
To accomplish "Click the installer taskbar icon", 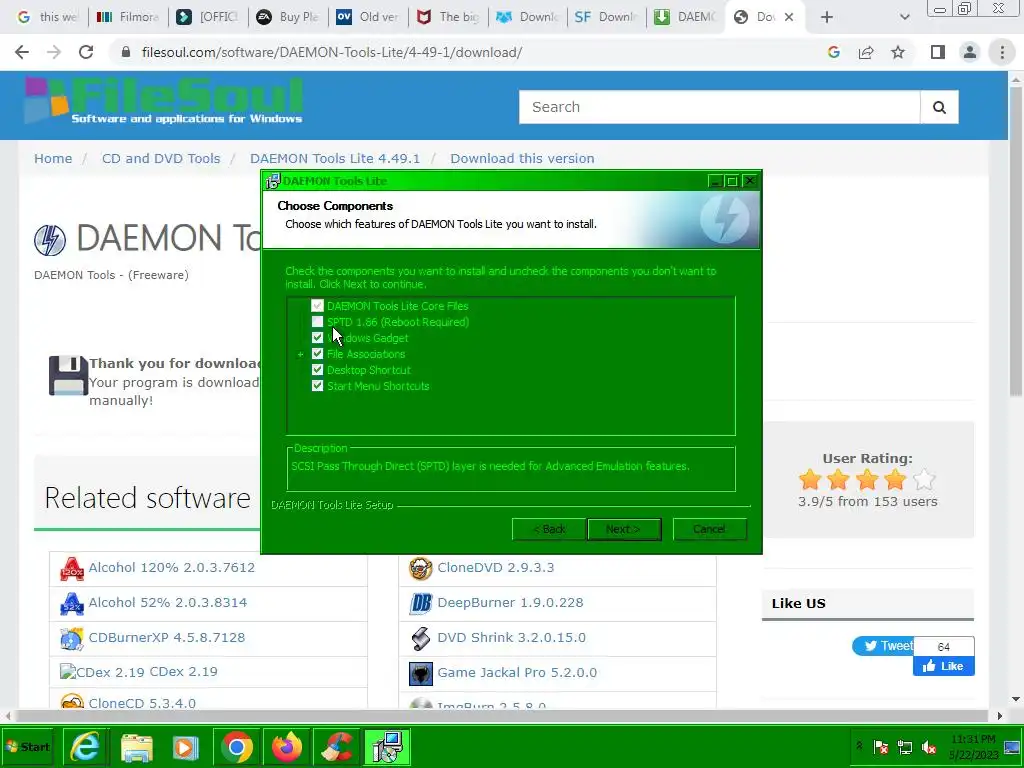I will tap(387, 748).
